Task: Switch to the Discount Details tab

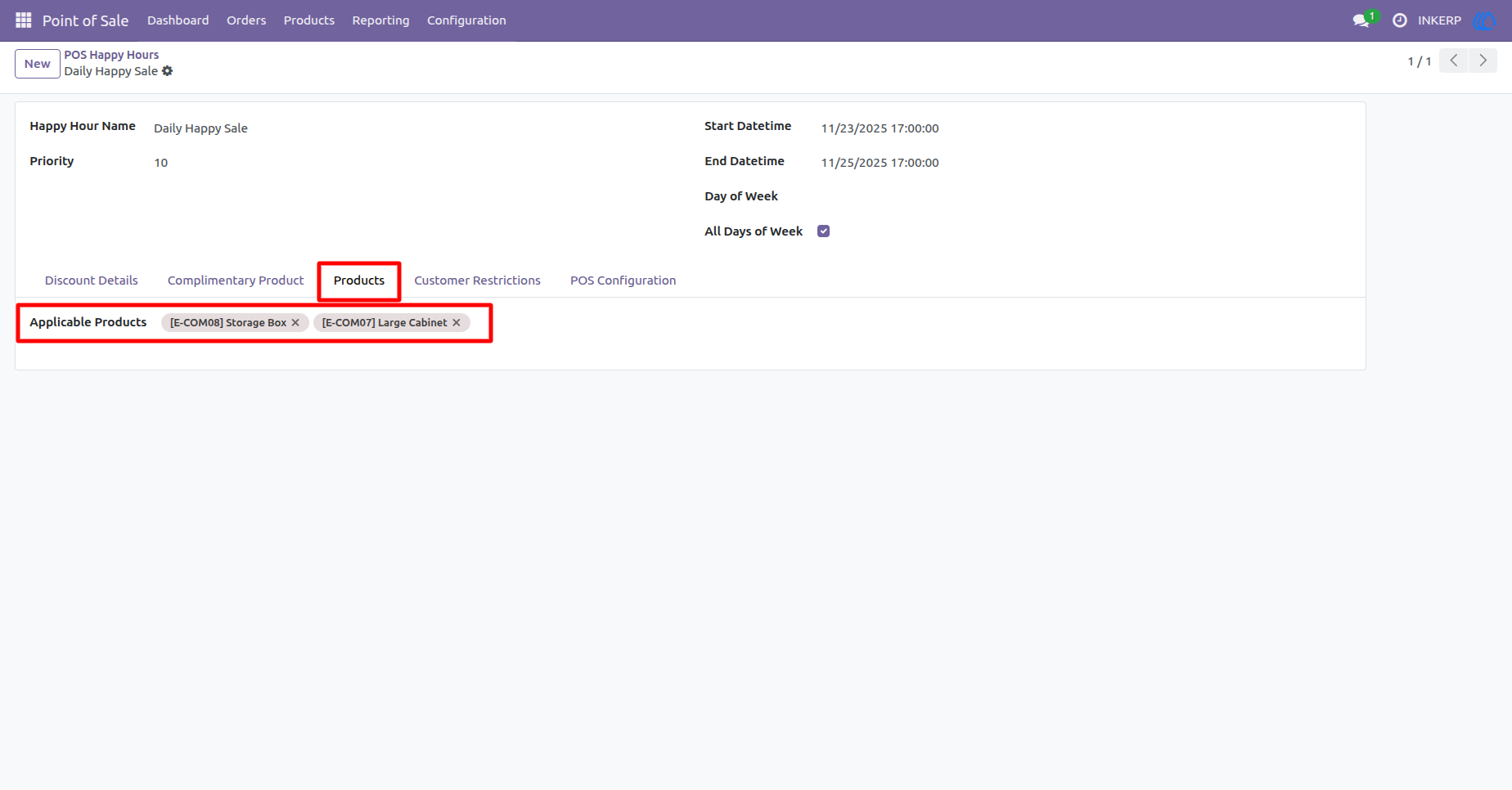Action: coord(92,281)
